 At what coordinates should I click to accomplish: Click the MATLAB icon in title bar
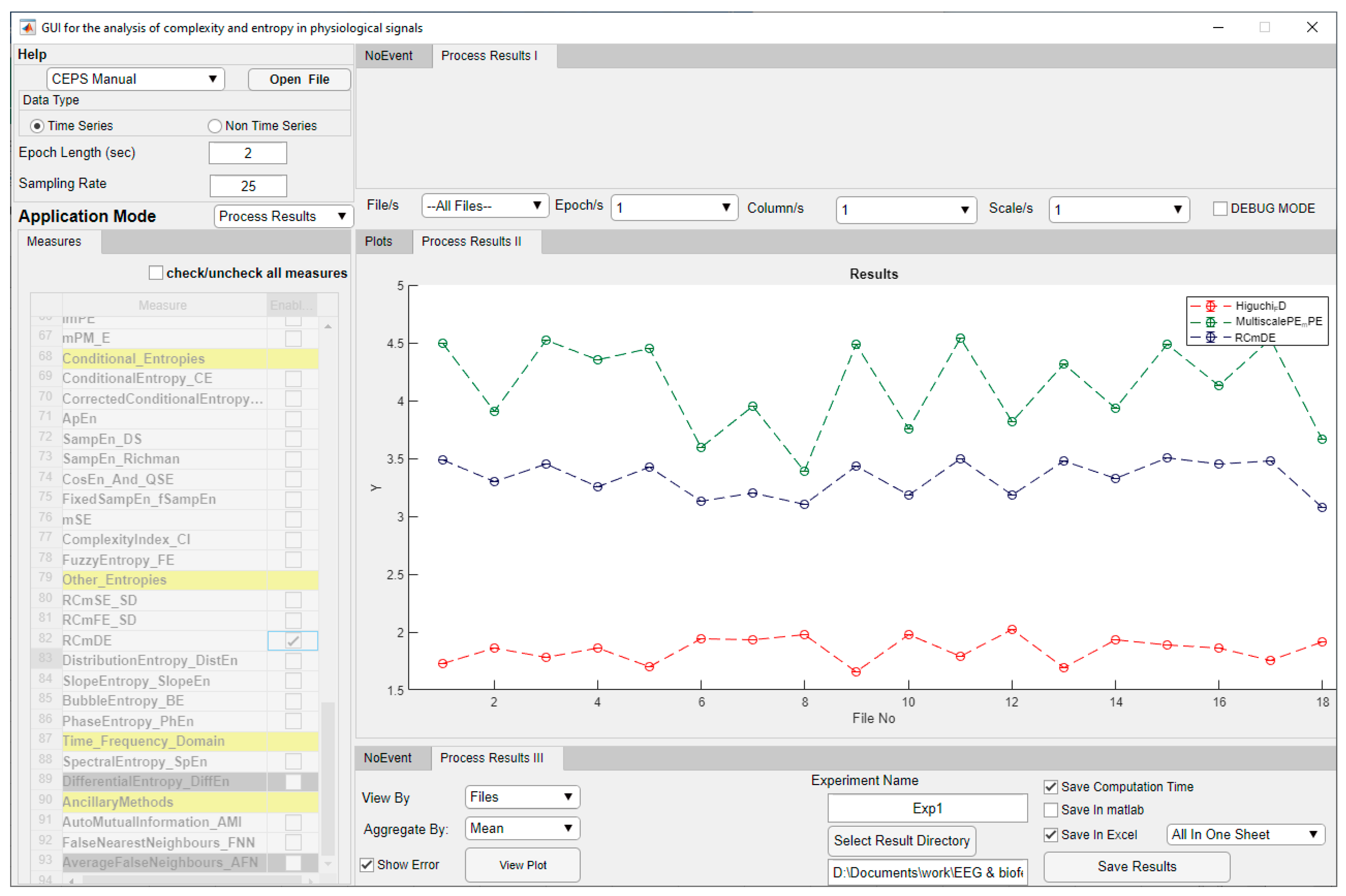pyautogui.click(x=27, y=27)
